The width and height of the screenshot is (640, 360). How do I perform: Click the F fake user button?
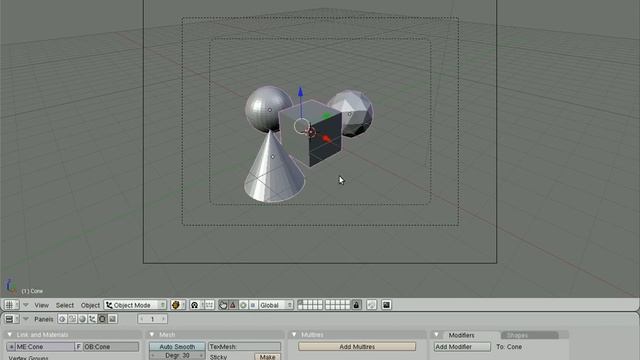[x=78, y=347]
